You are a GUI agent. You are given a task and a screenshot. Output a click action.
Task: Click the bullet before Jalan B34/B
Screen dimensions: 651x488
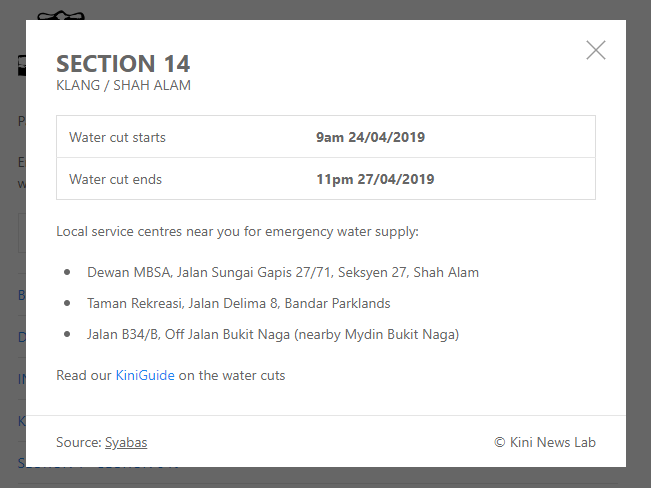[67, 334]
